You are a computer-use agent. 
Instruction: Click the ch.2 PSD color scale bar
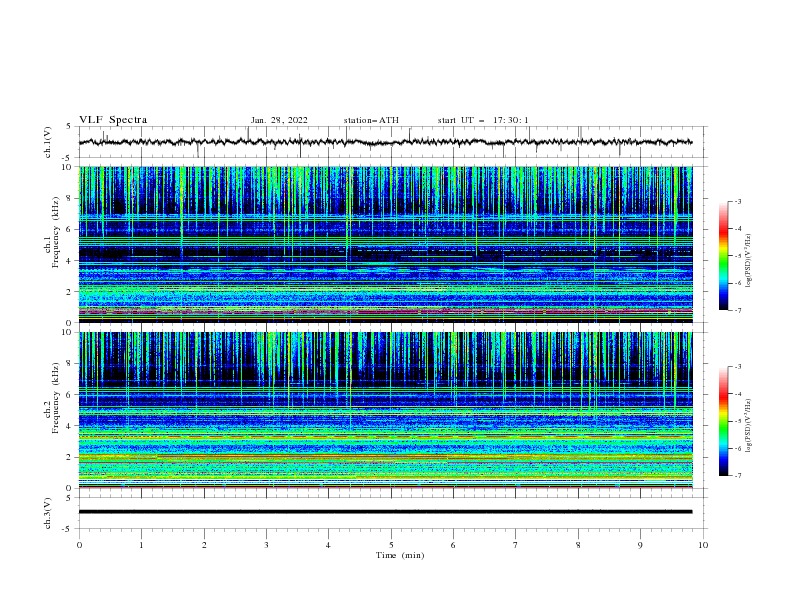[723, 421]
